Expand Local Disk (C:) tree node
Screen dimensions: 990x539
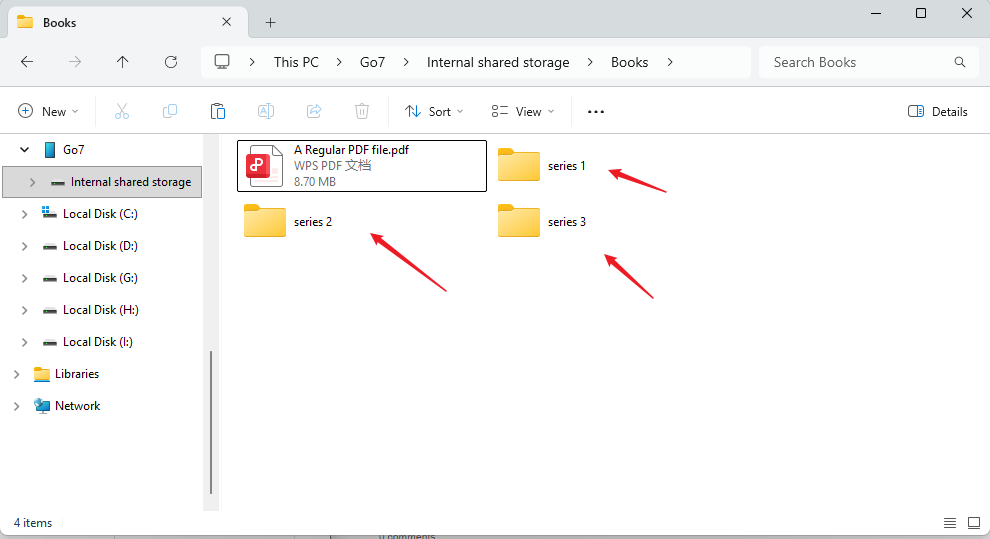coord(24,214)
